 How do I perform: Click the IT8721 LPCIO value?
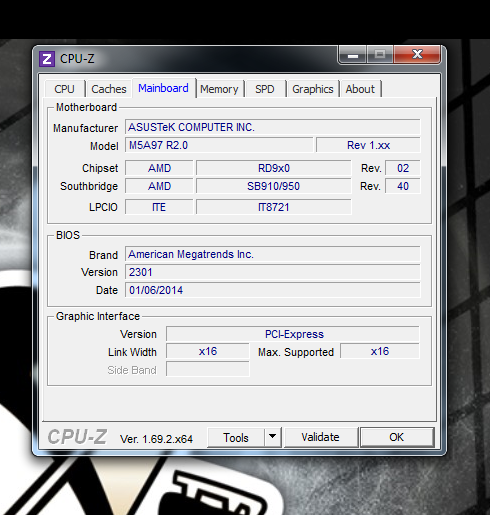click(x=274, y=207)
